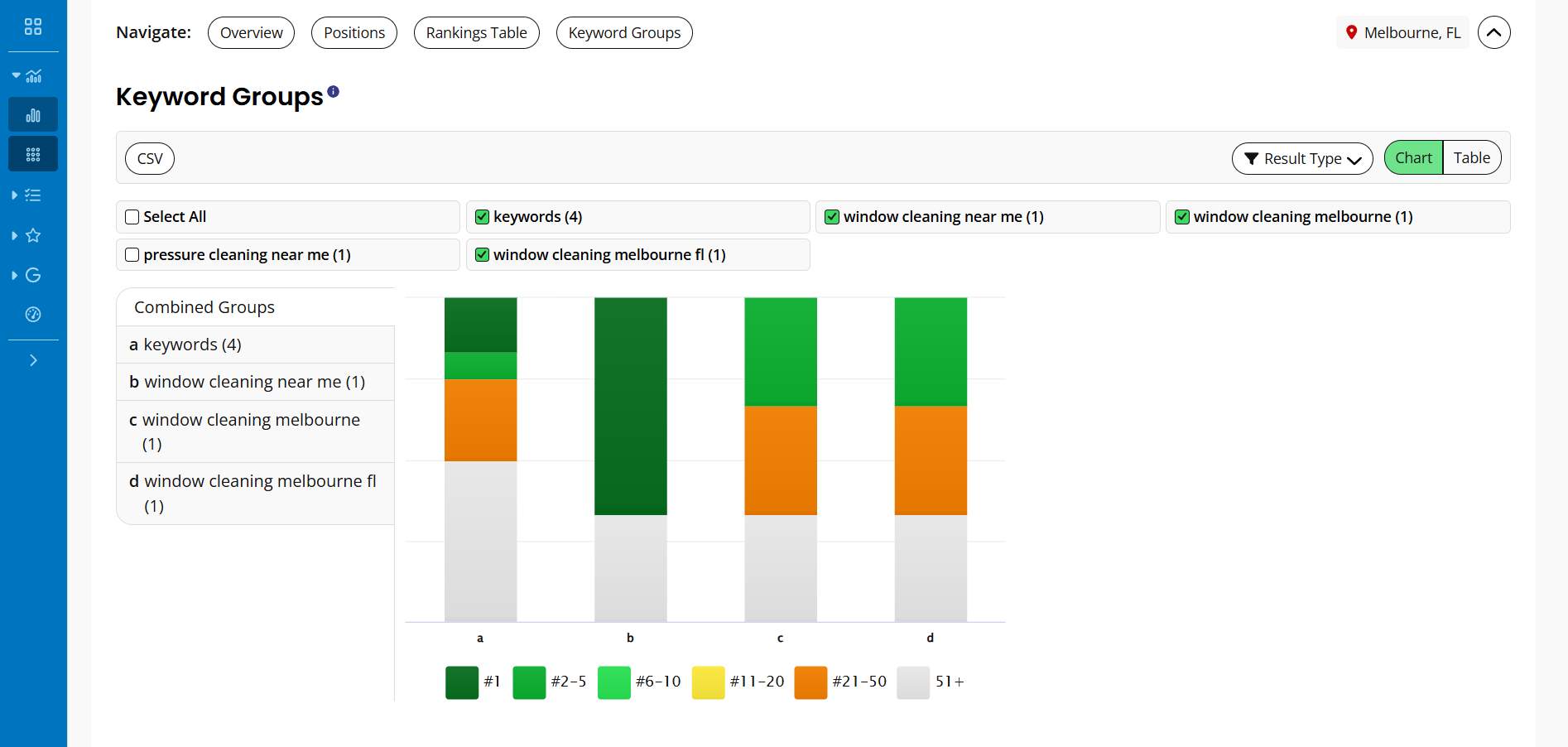Click the dark green bar for group b

[630, 406]
